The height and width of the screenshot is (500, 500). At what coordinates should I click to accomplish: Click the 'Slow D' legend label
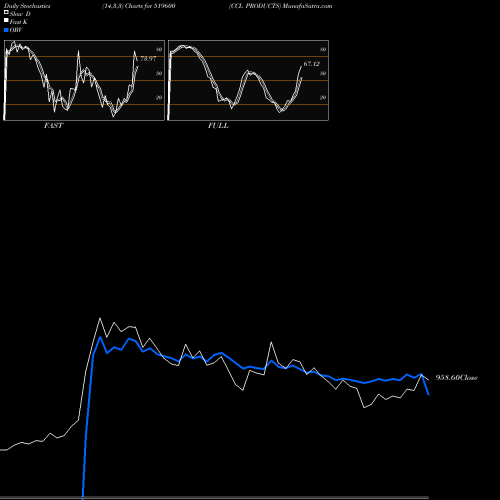click(x=20, y=14)
